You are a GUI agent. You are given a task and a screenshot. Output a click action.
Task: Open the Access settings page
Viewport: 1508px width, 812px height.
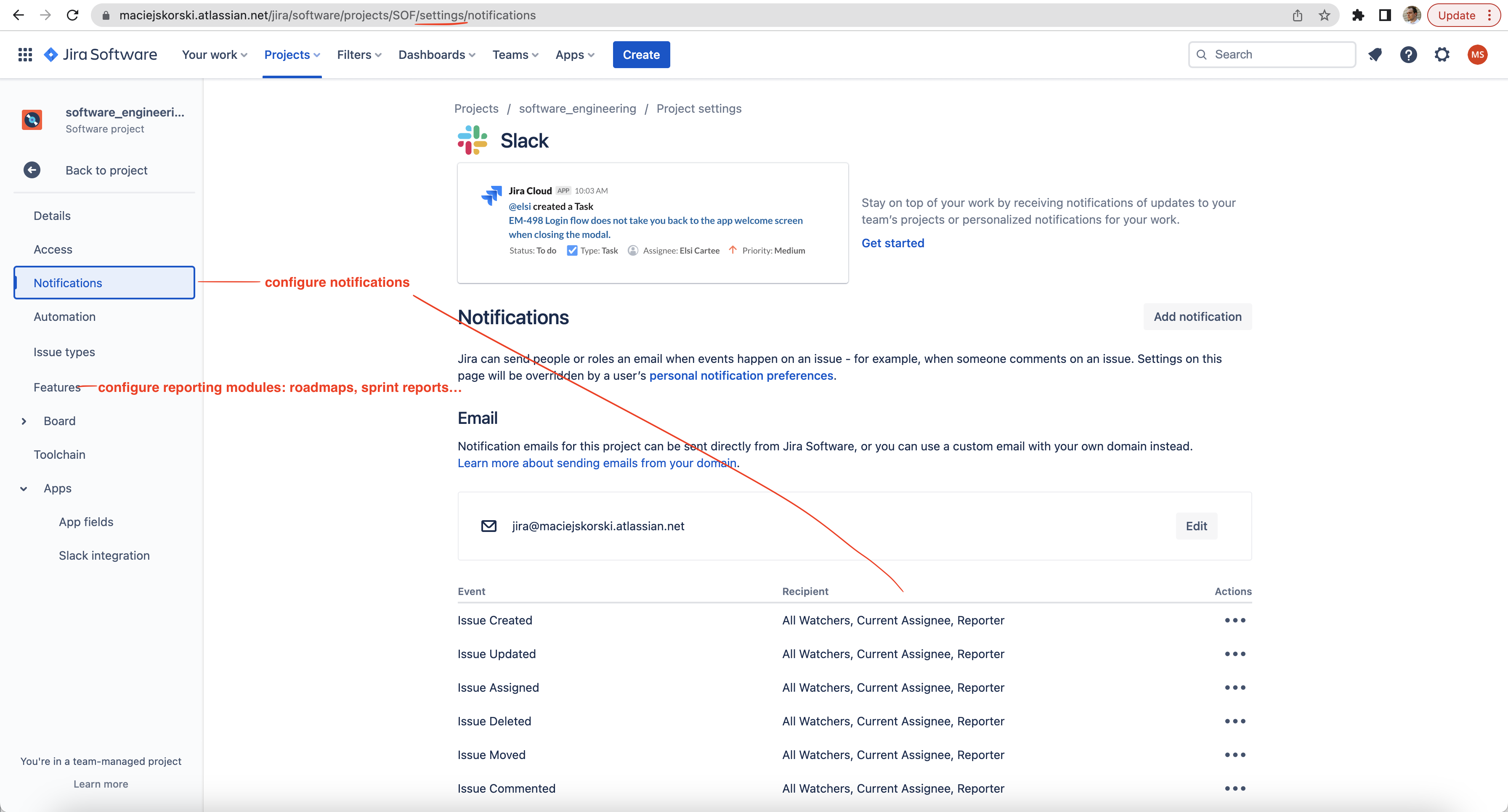(104, 249)
